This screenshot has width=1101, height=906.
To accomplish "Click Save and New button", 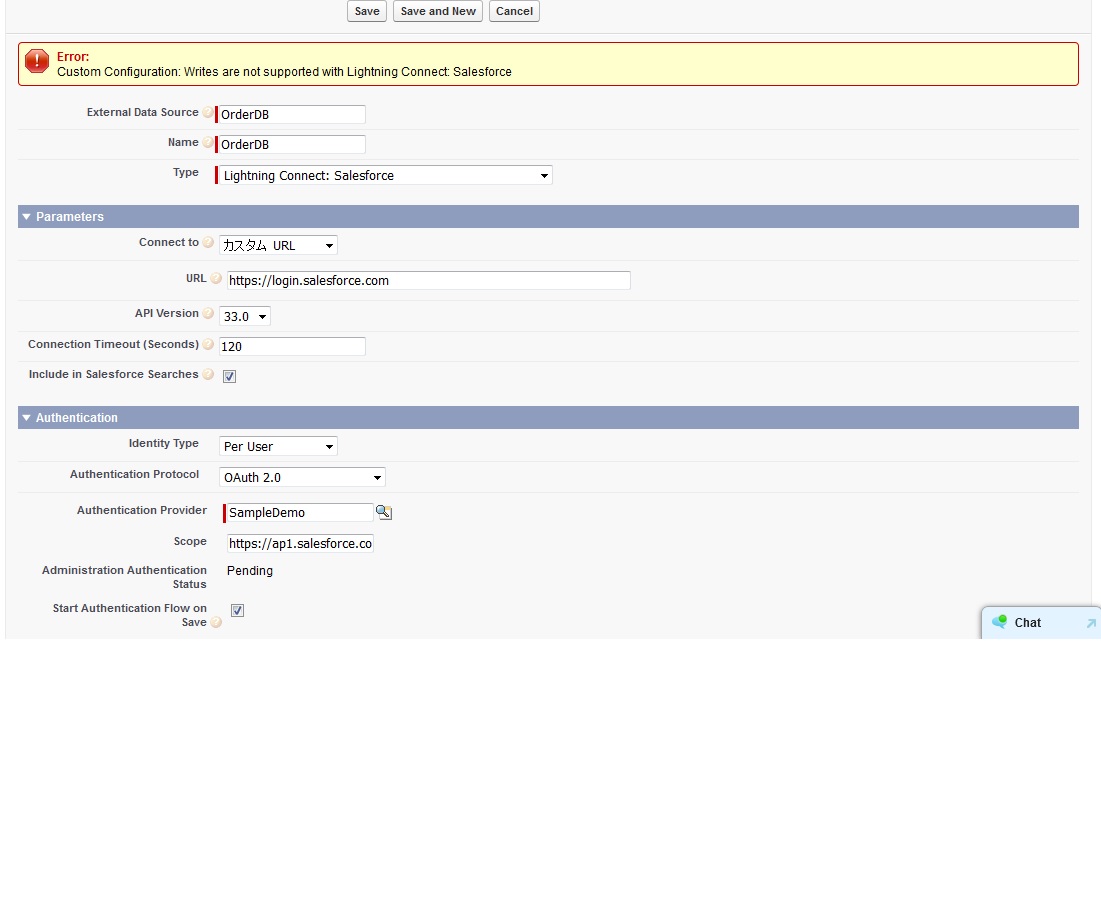I will click(x=437, y=11).
